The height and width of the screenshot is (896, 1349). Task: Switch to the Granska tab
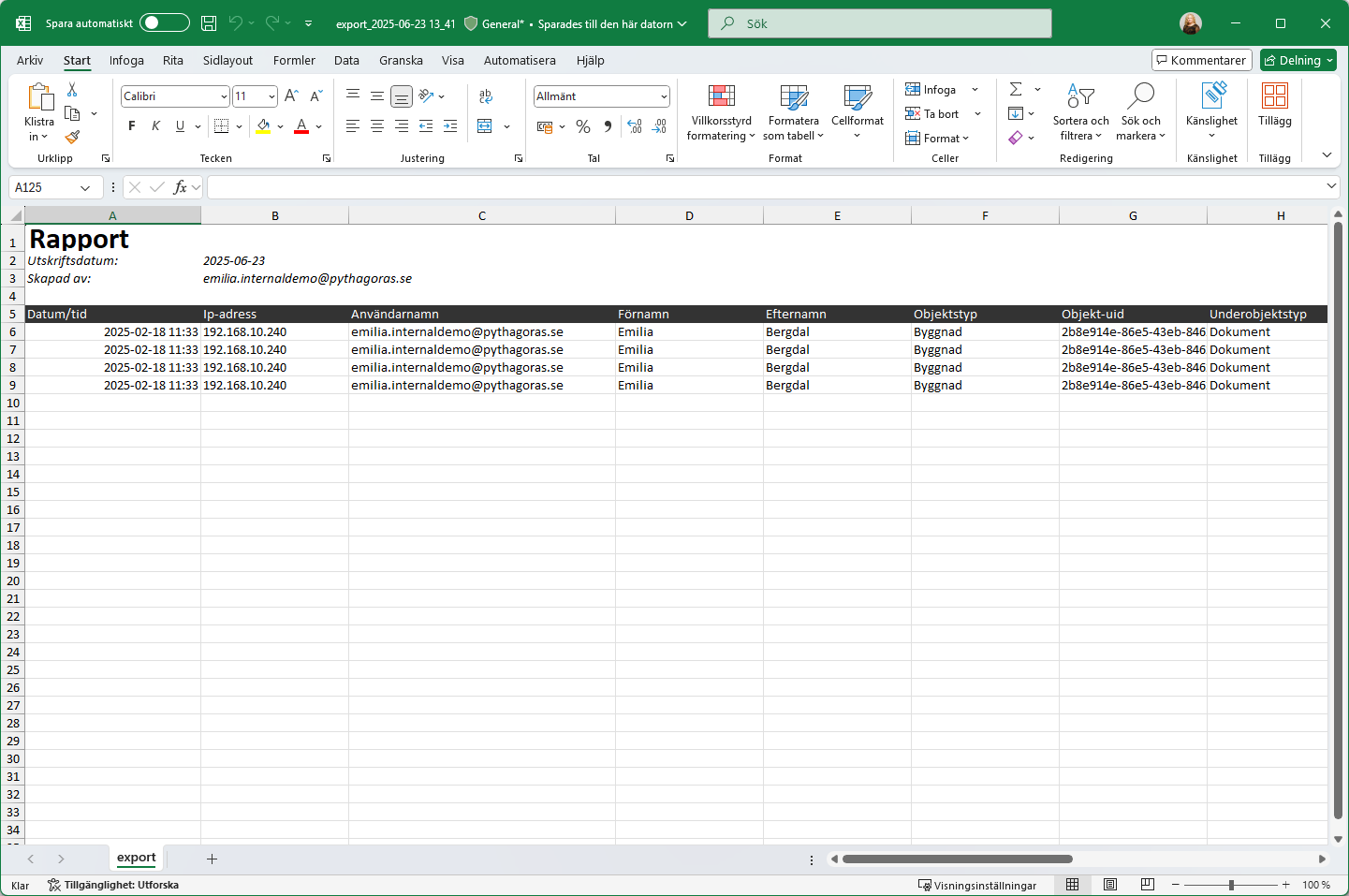(401, 61)
